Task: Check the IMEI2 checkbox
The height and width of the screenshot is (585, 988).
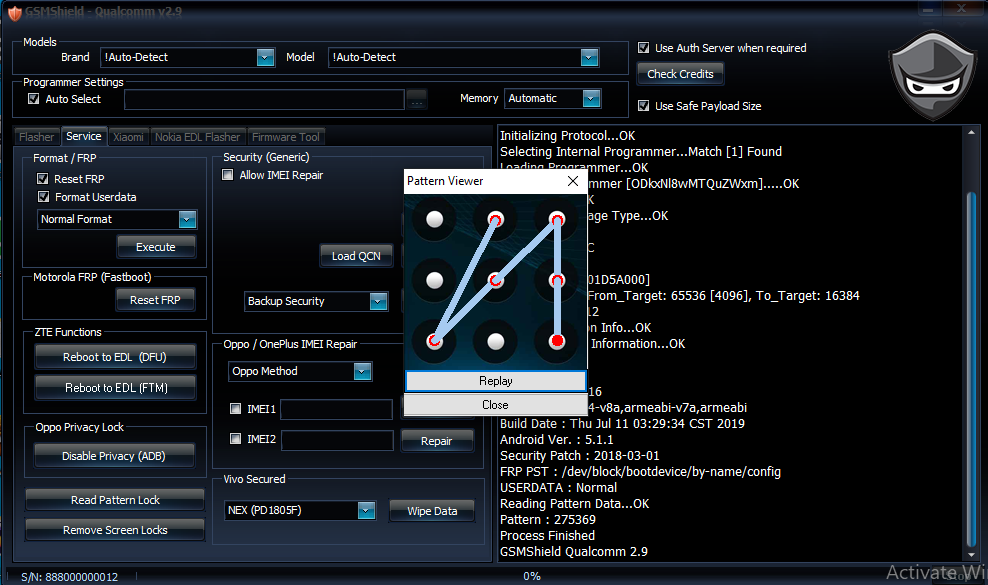Action: (235, 439)
